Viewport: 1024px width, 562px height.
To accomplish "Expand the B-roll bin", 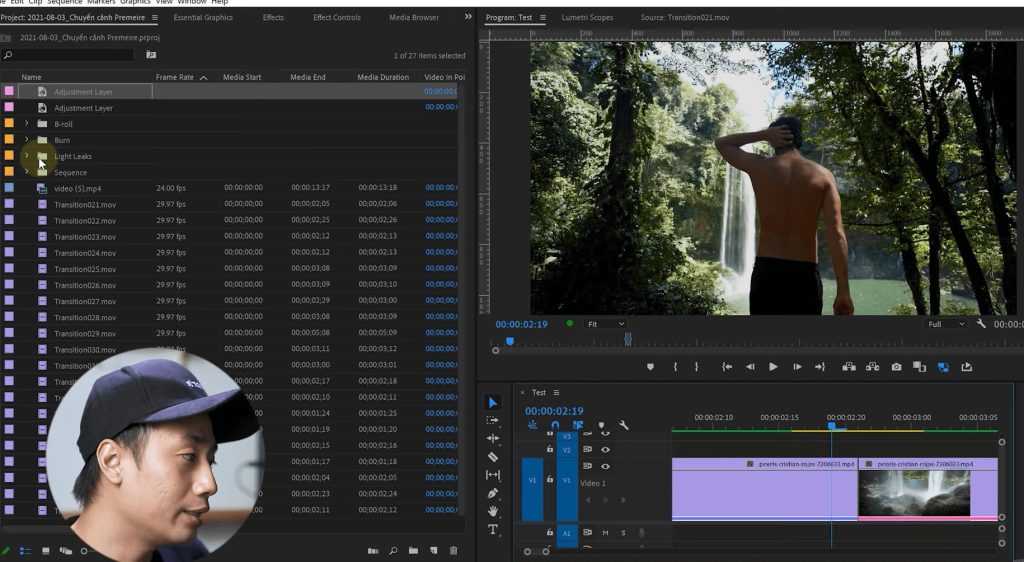I will tap(27, 124).
